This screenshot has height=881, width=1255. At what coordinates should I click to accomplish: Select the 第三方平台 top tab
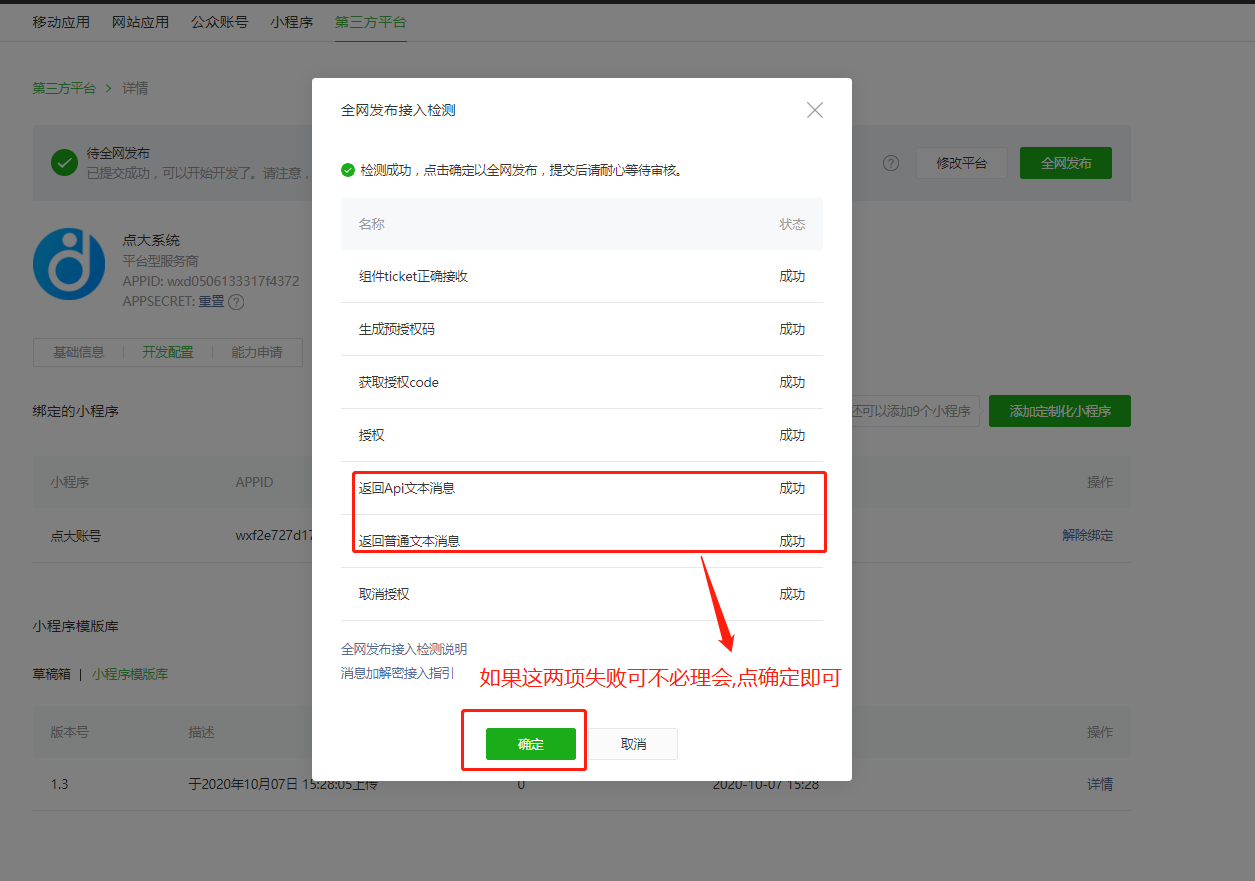[371, 22]
